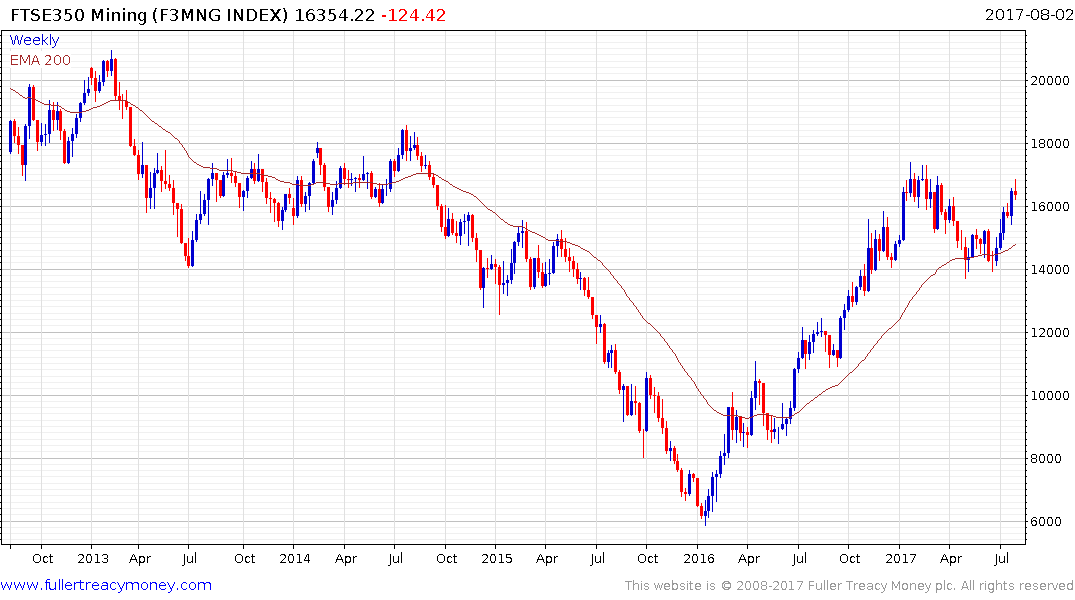Select the index value 16354.22
The width and height of the screenshot is (1075, 600).
click(x=335, y=15)
